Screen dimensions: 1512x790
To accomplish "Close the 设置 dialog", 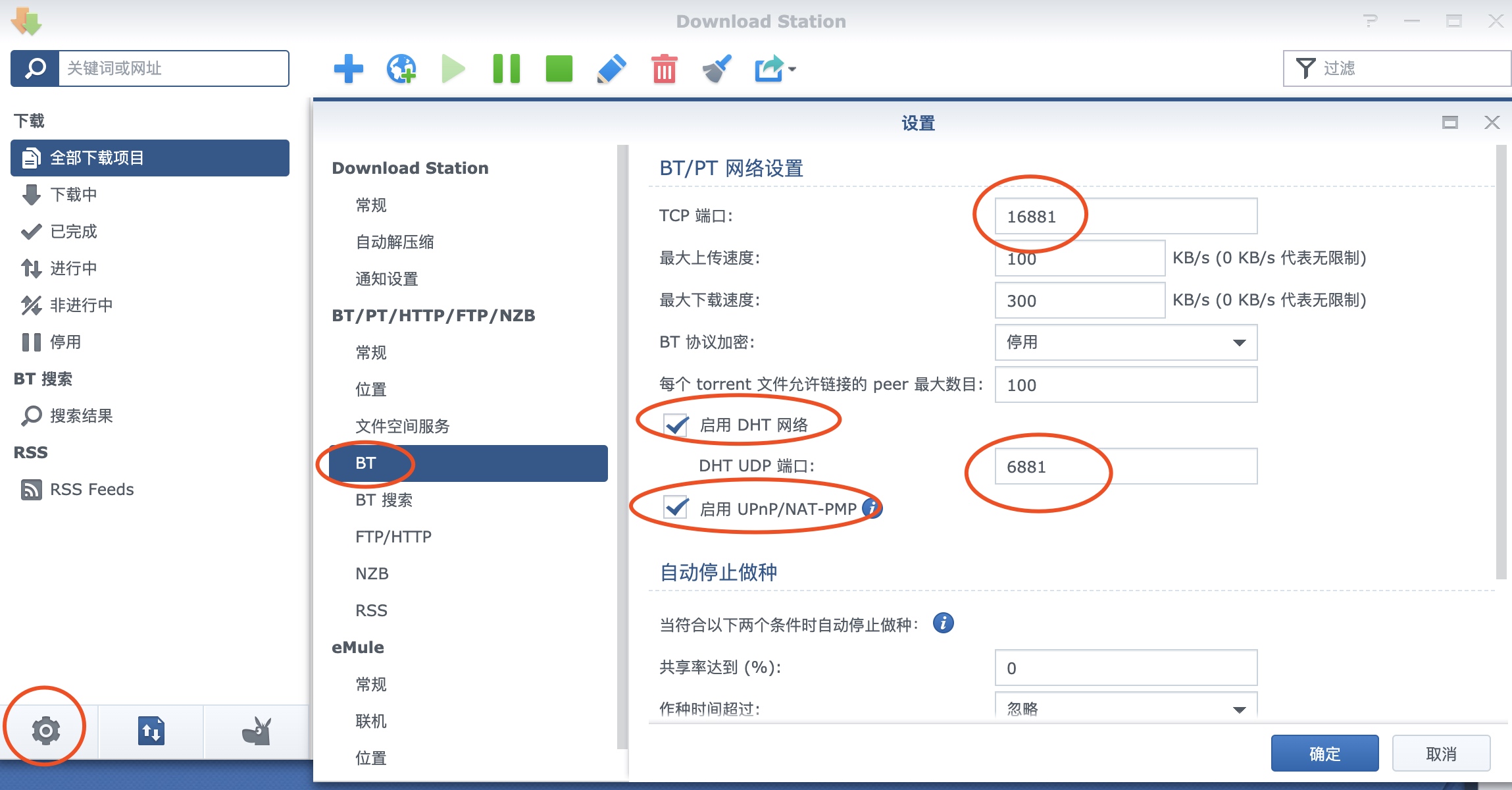I will point(1492,122).
